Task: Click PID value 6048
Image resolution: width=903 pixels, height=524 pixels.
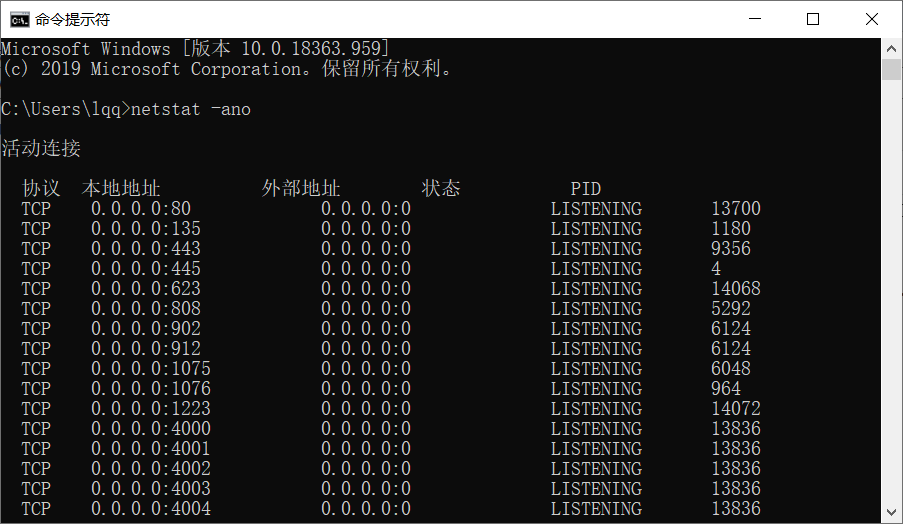Action: click(x=731, y=369)
